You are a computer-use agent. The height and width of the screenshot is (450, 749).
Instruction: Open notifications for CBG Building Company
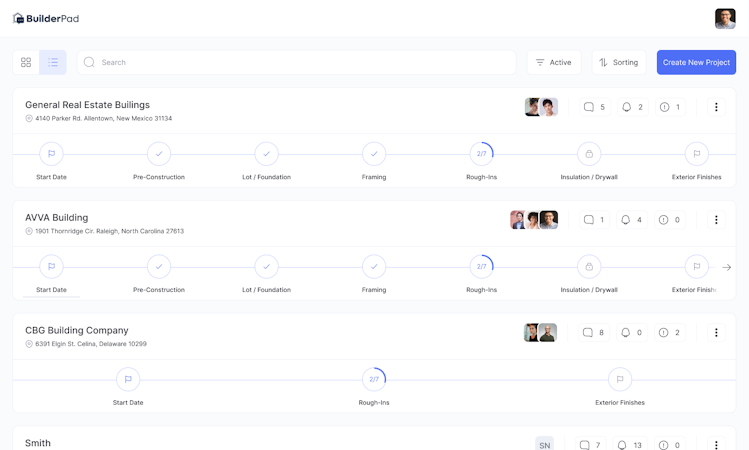pyautogui.click(x=631, y=332)
